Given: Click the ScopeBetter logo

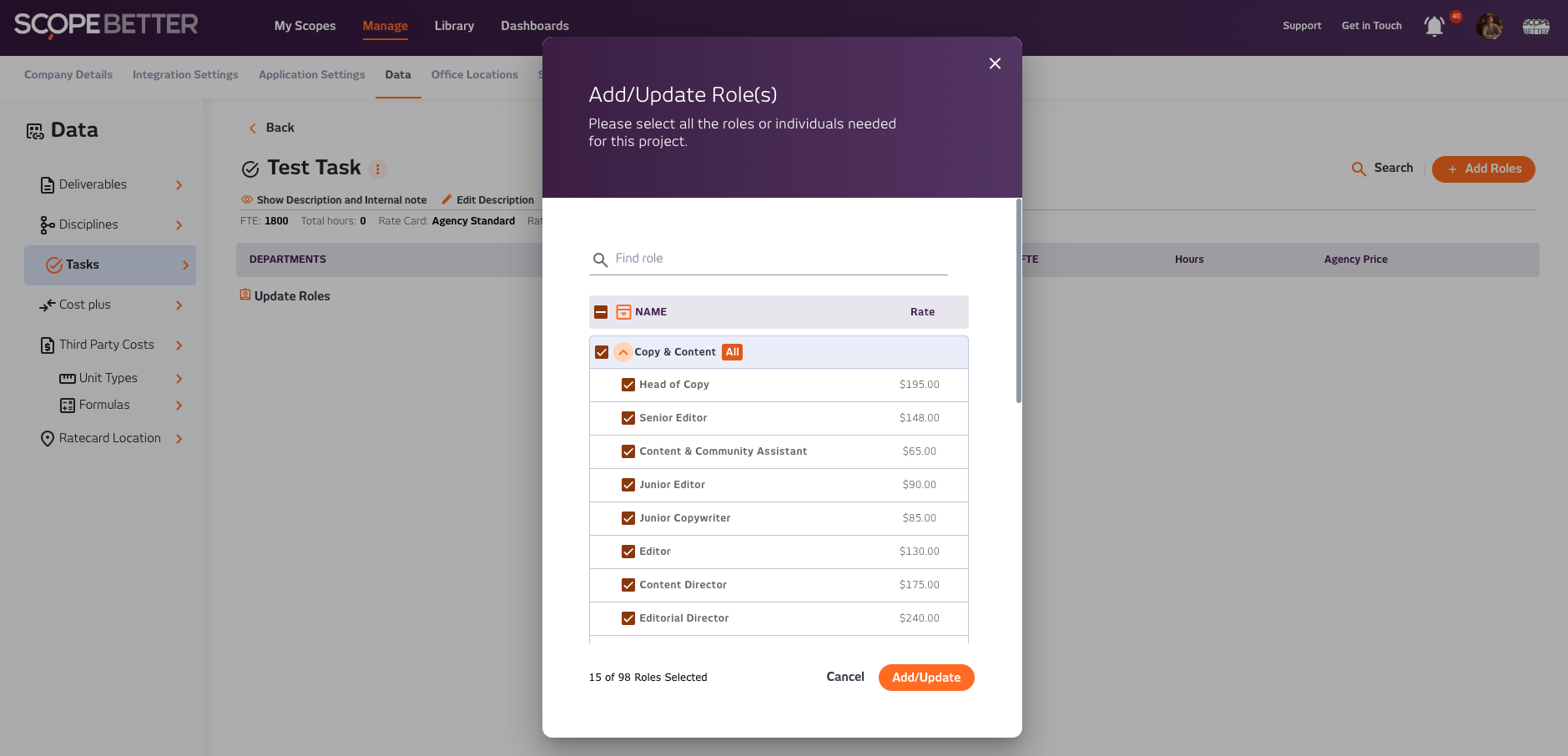Looking at the screenshot, I should coord(106,25).
